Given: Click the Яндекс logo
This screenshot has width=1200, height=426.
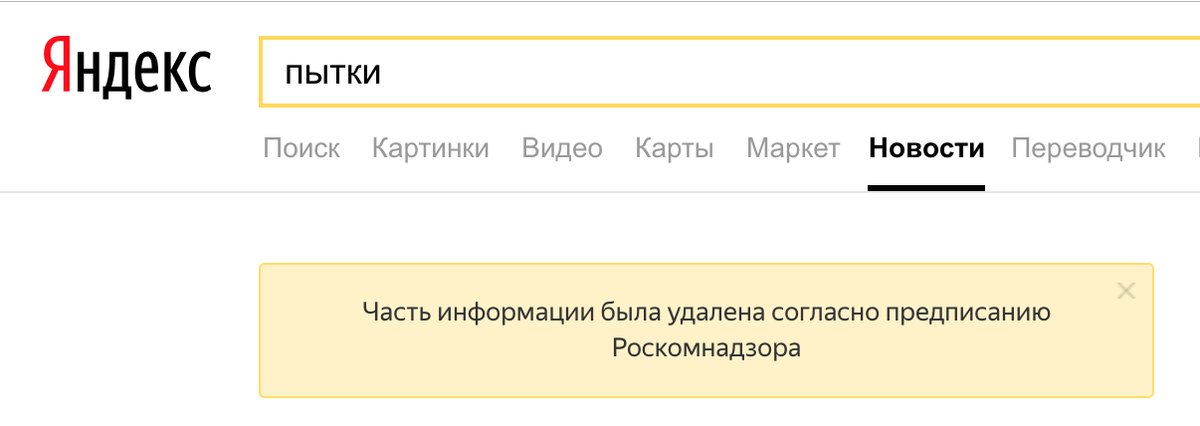Looking at the screenshot, I should [126, 72].
